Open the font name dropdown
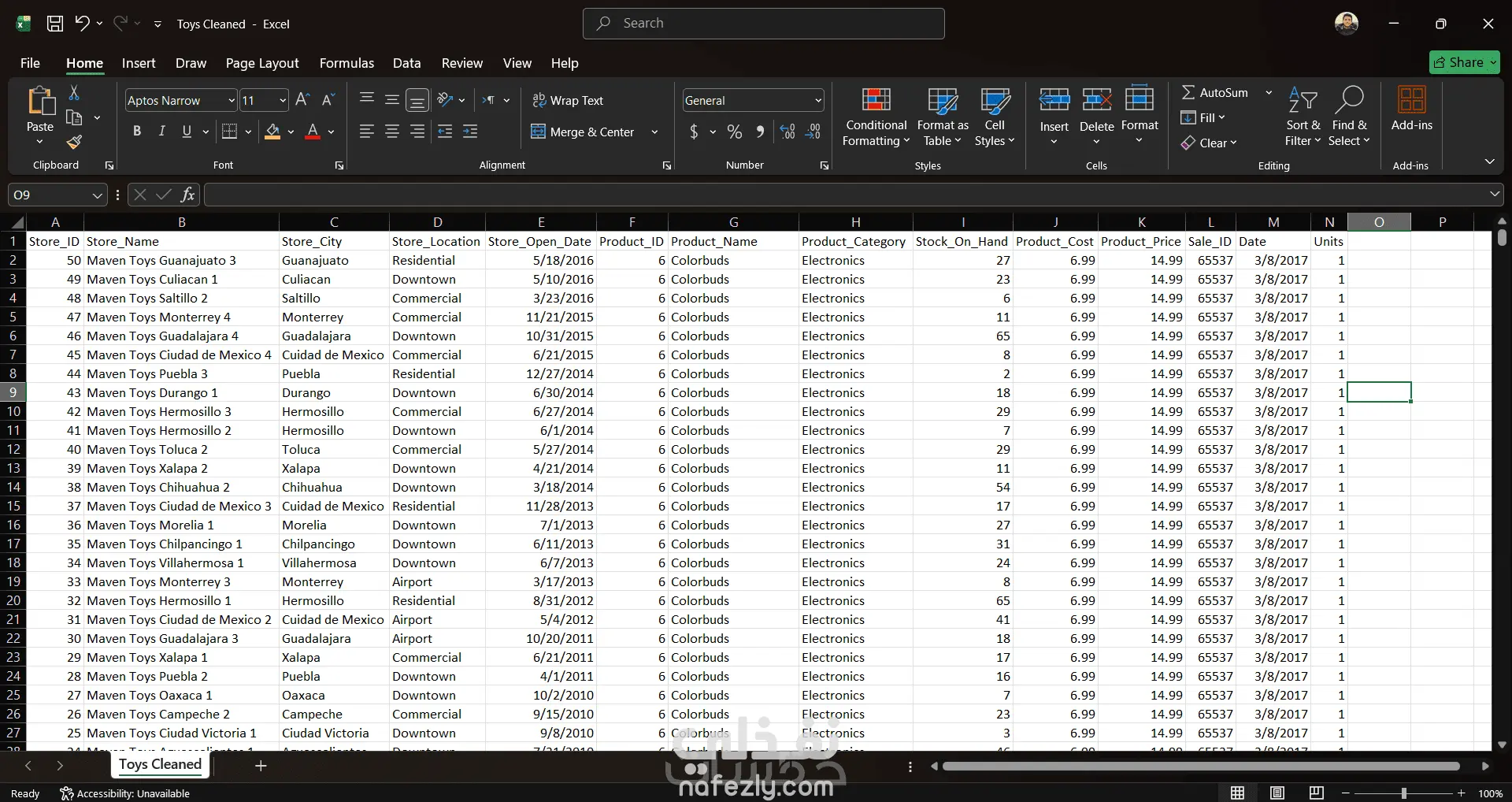The width and height of the screenshot is (1512, 802). coord(232,100)
